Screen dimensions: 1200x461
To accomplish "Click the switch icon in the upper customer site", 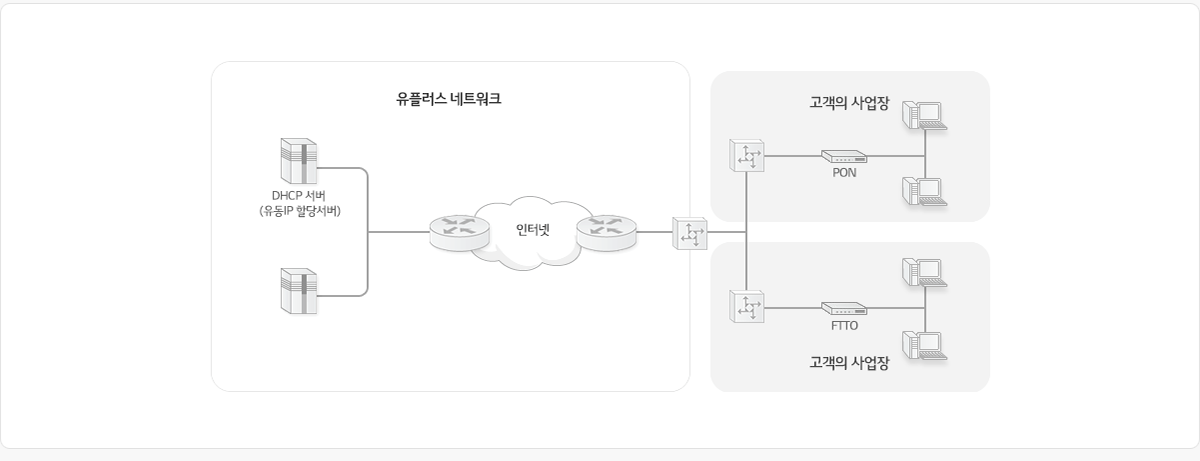I will pos(746,156).
